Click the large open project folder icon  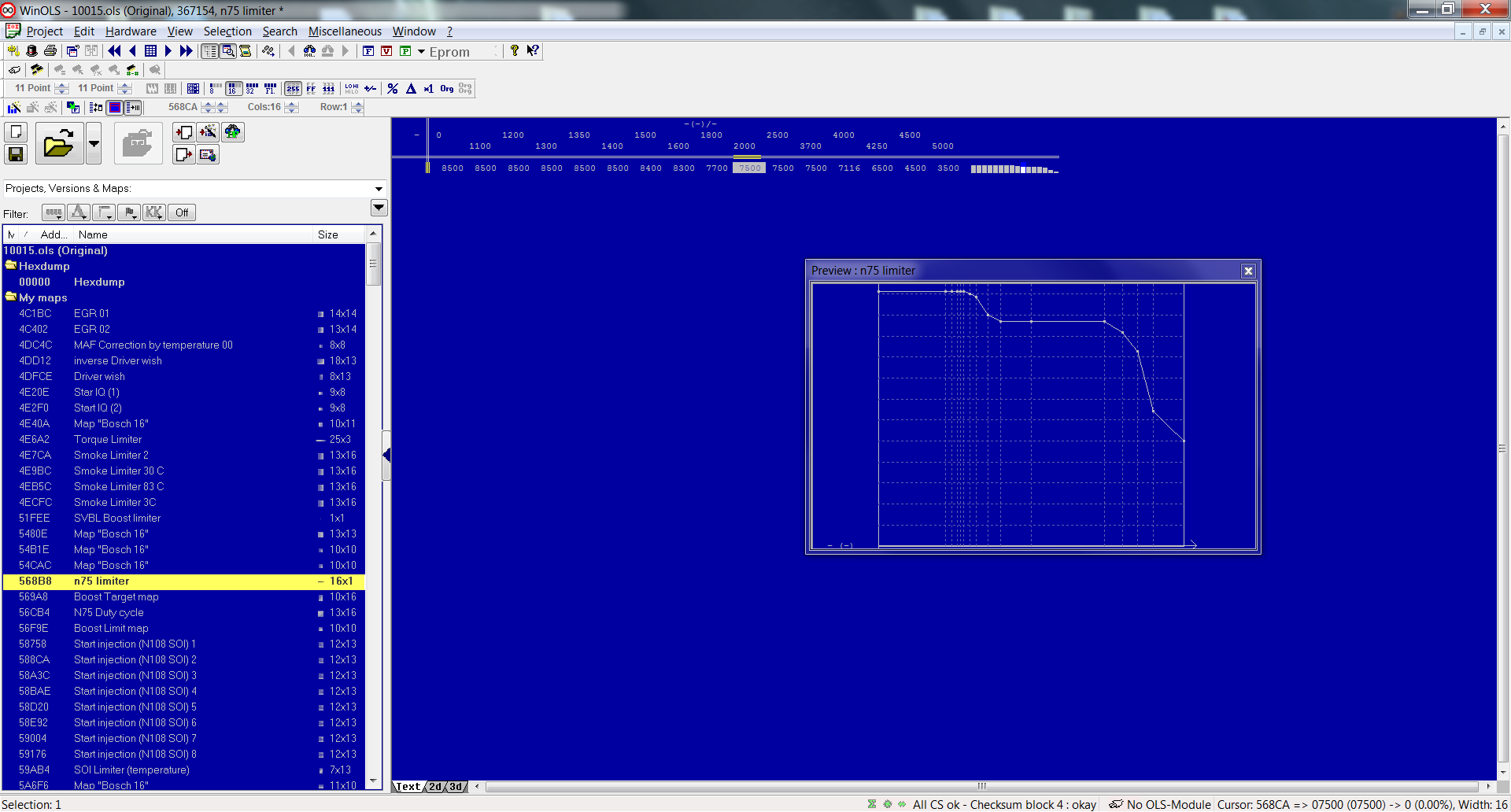pos(58,144)
